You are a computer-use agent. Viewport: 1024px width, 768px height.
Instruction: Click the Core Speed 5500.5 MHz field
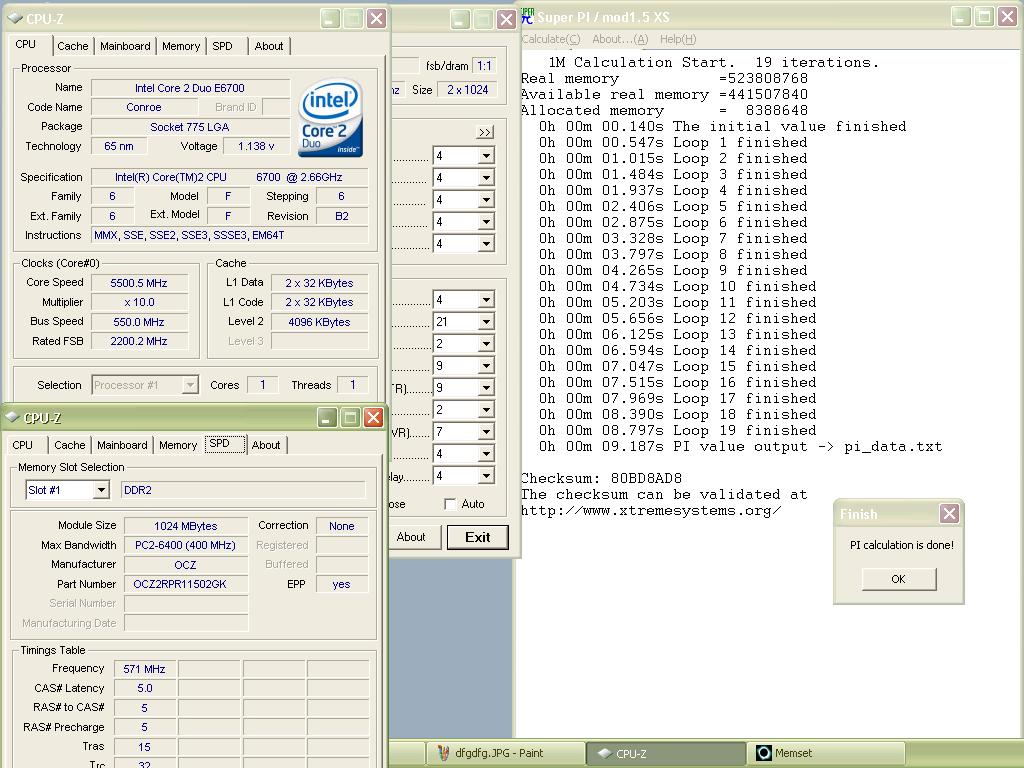point(139,283)
